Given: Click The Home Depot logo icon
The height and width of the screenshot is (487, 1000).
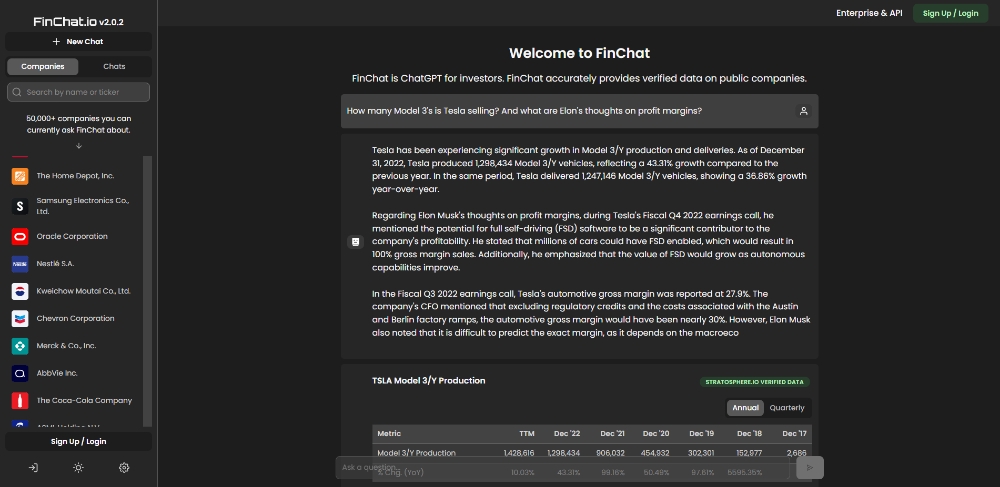Looking at the screenshot, I should (20, 176).
